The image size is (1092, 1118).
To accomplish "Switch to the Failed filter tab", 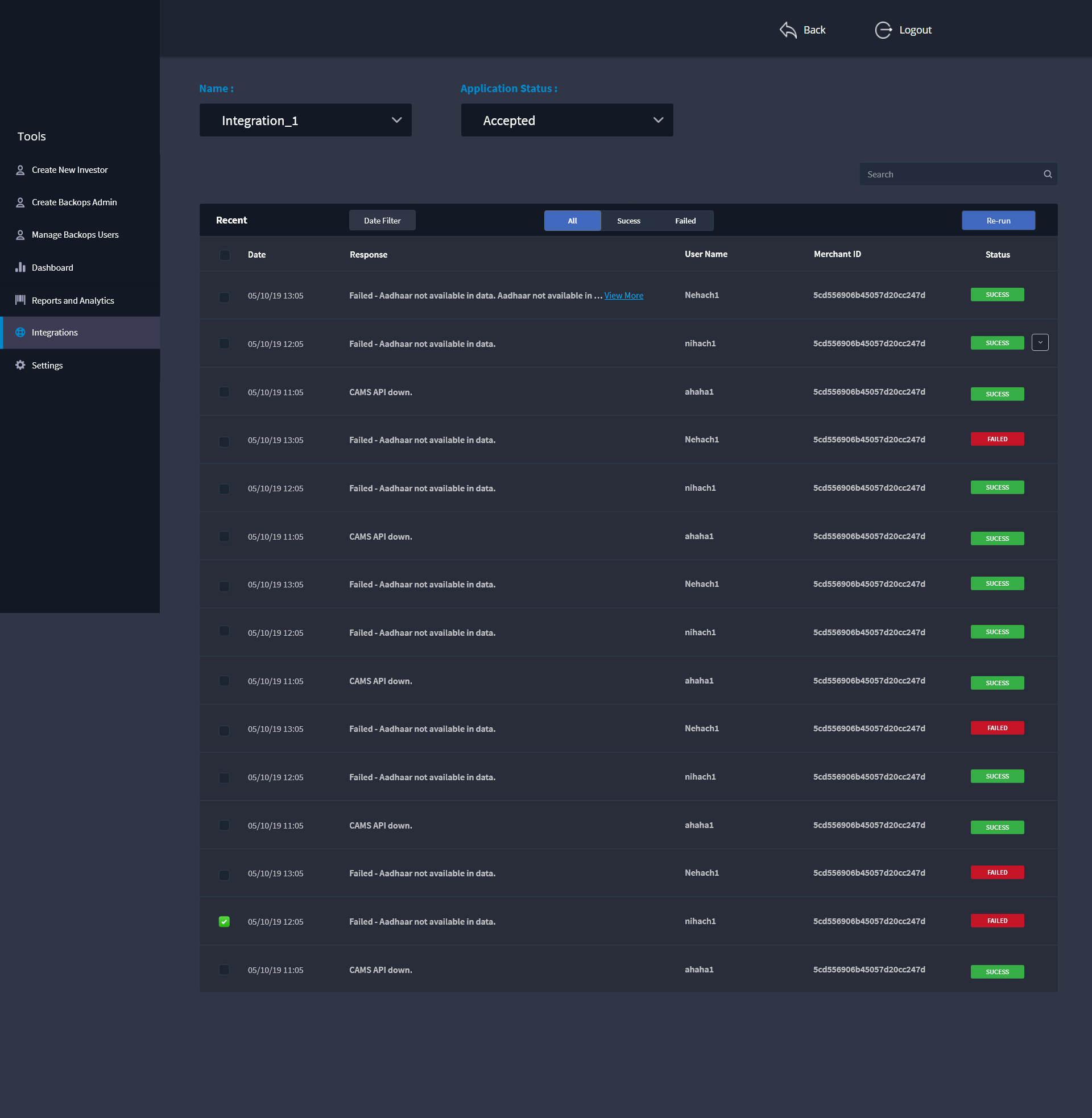I will click(685, 221).
